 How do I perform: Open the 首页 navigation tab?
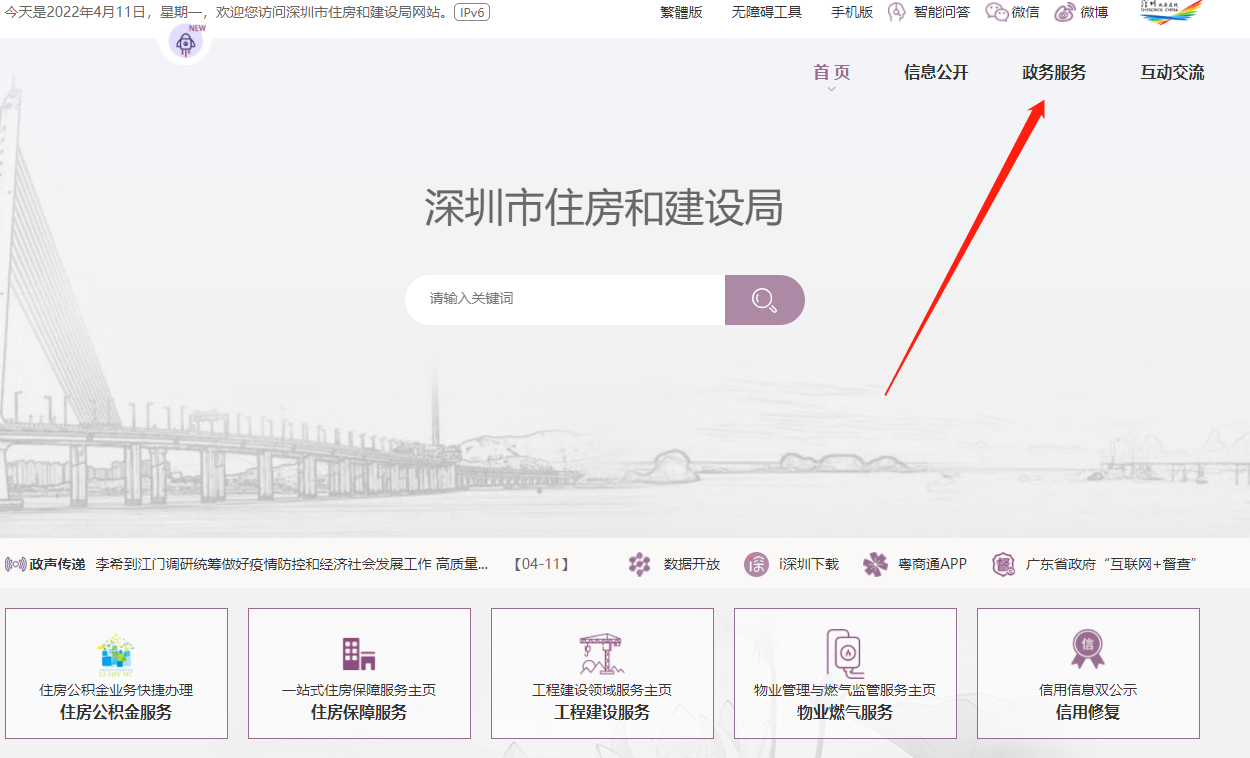click(831, 72)
